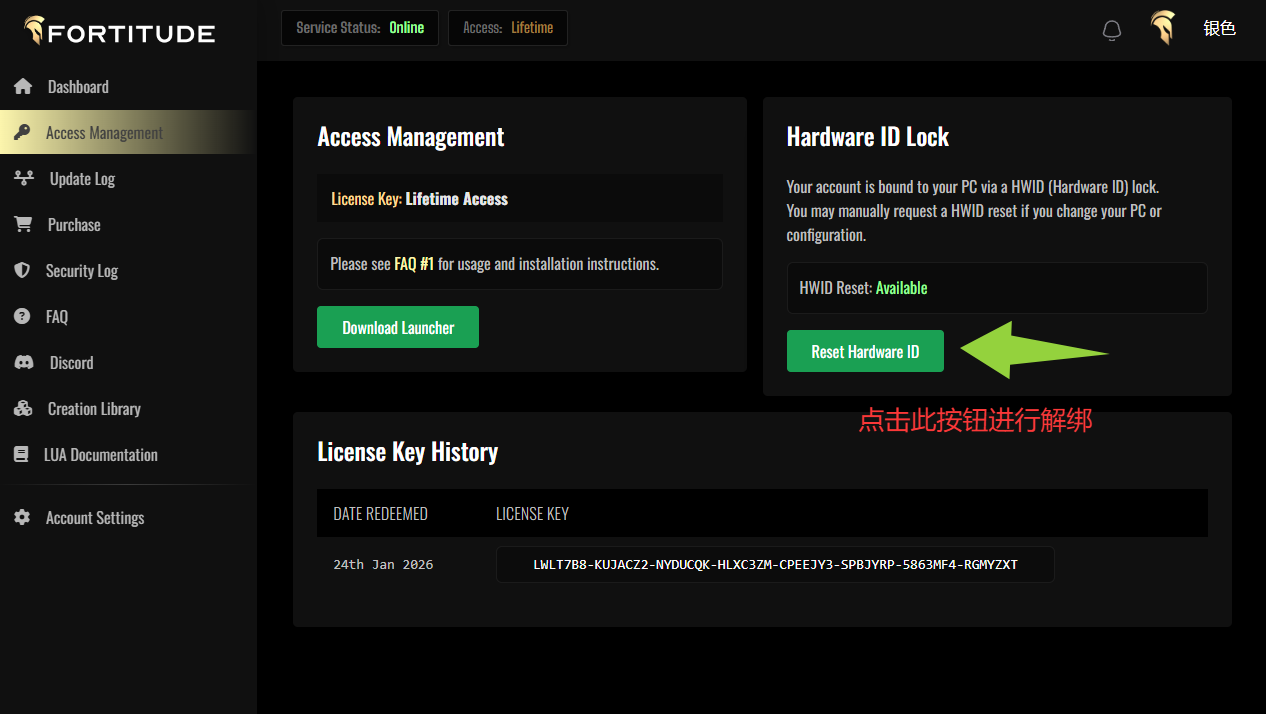The width and height of the screenshot is (1266, 714).
Task: Open the notifications bell
Action: coord(1111,30)
